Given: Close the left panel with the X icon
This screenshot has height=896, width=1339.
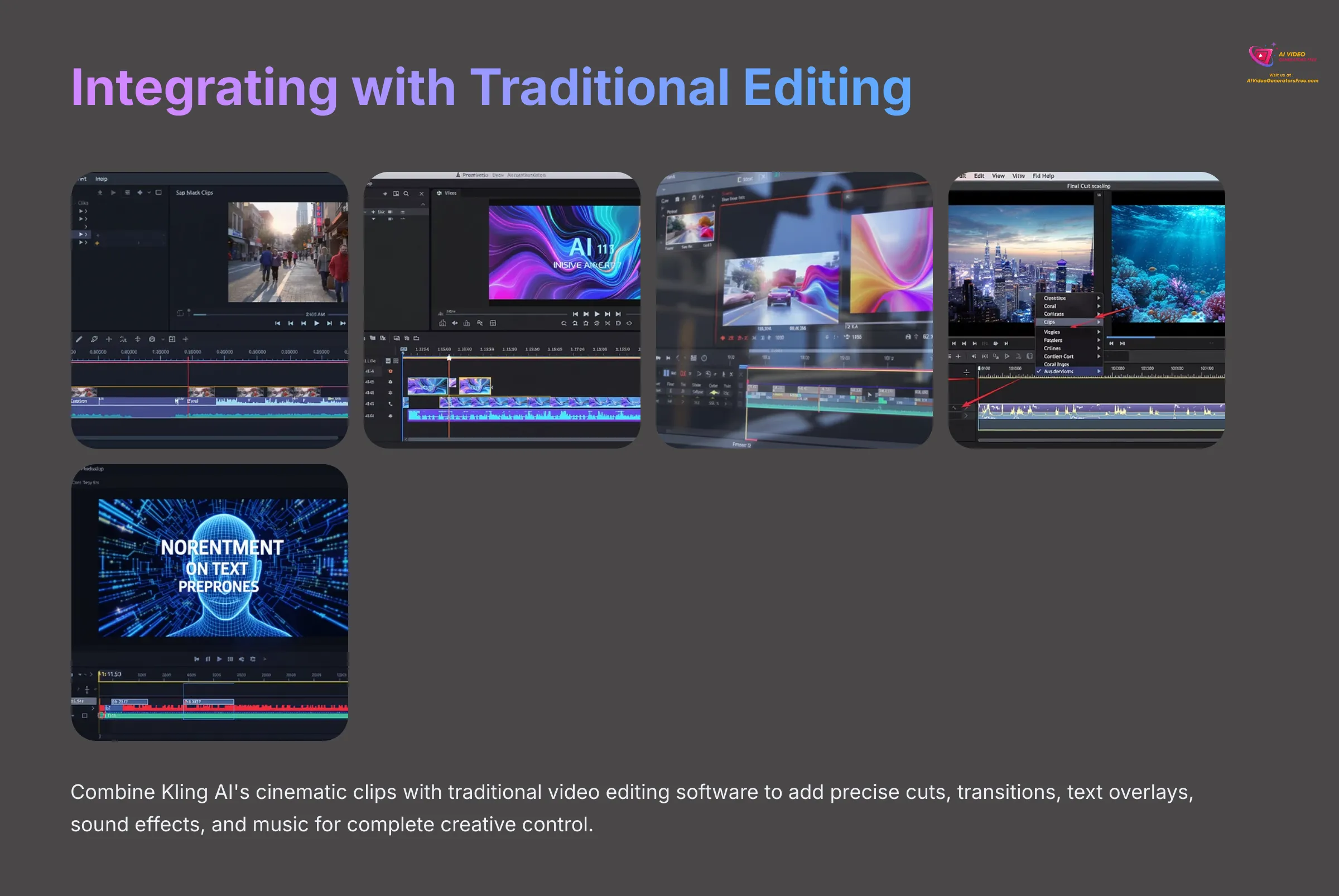Looking at the screenshot, I should click(422, 194).
